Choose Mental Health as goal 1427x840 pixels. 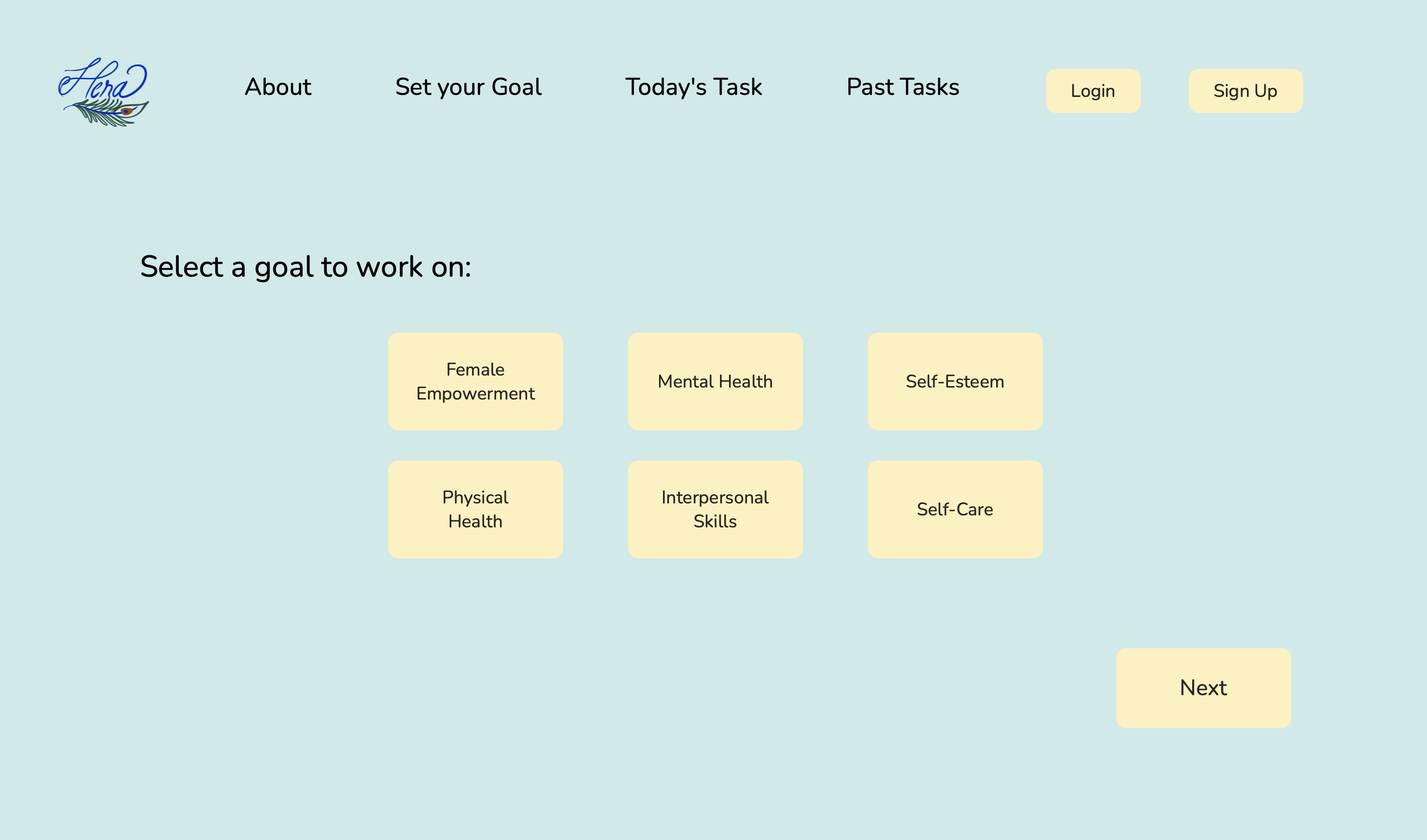tap(714, 381)
